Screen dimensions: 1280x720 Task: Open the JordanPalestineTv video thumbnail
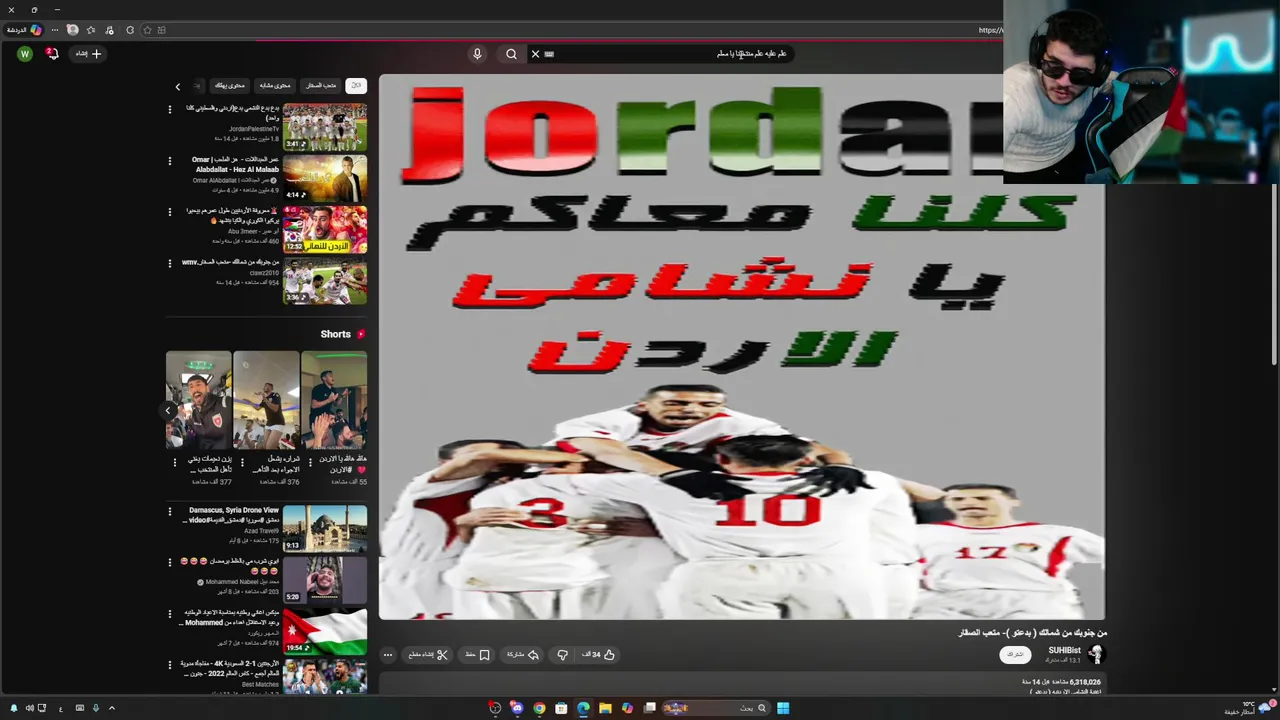[325, 127]
